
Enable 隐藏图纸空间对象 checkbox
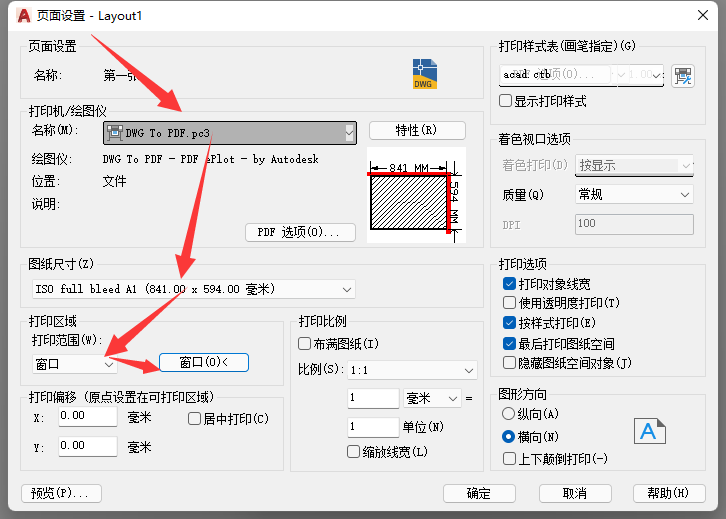[509, 363]
